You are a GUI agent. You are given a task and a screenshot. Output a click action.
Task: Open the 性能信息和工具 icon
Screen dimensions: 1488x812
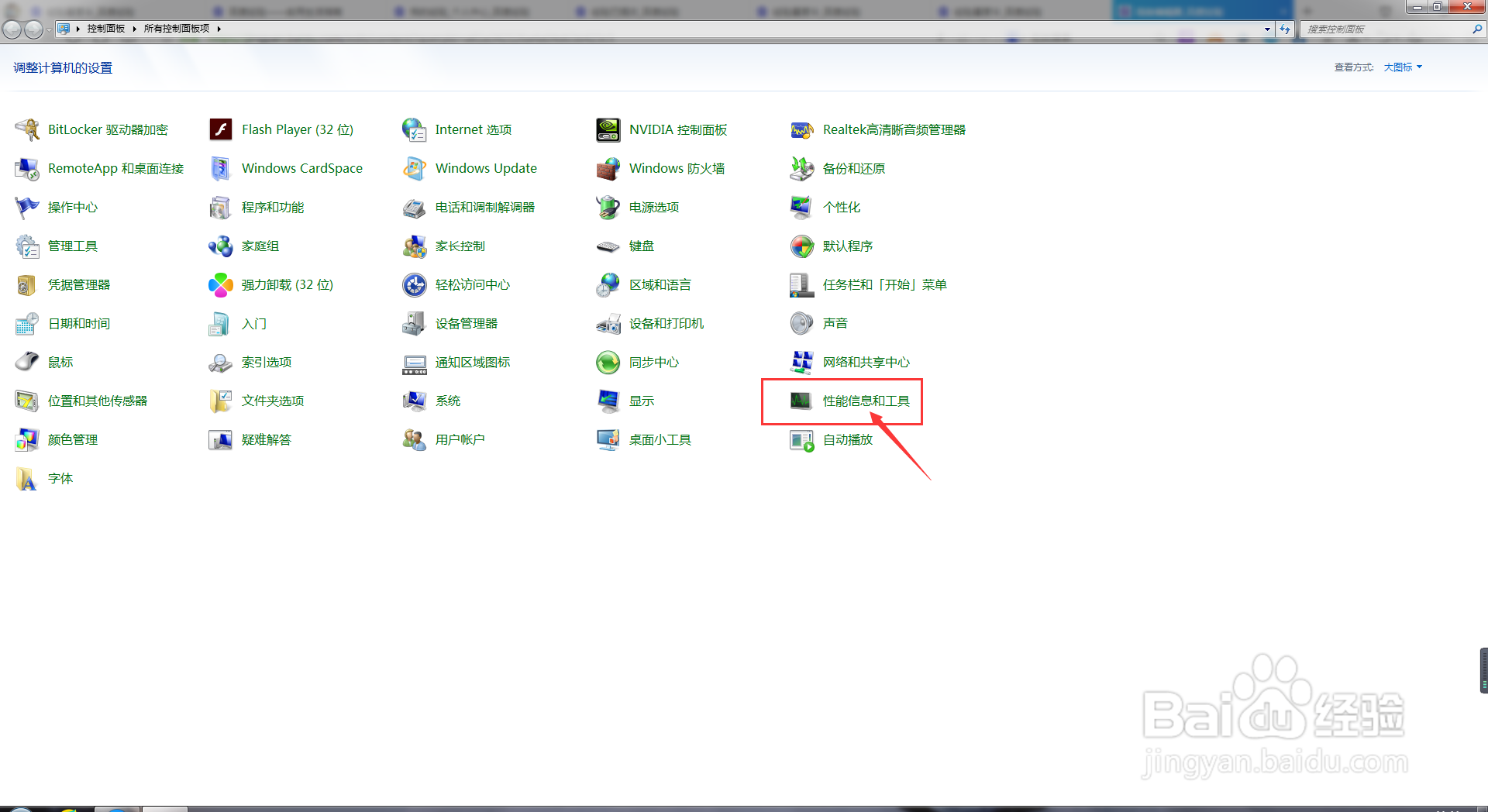point(802,401)
